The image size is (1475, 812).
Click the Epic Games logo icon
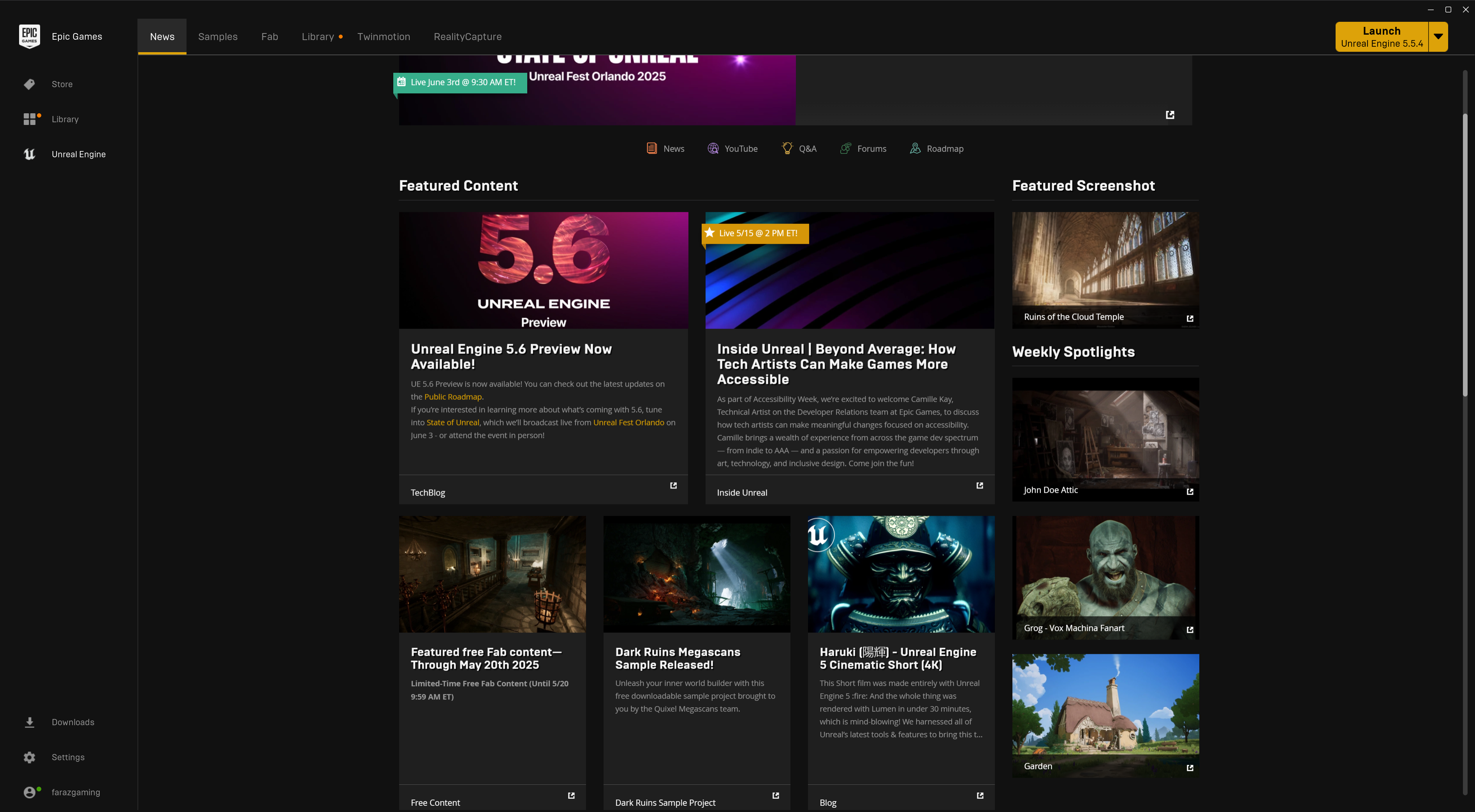pos(29,36)
